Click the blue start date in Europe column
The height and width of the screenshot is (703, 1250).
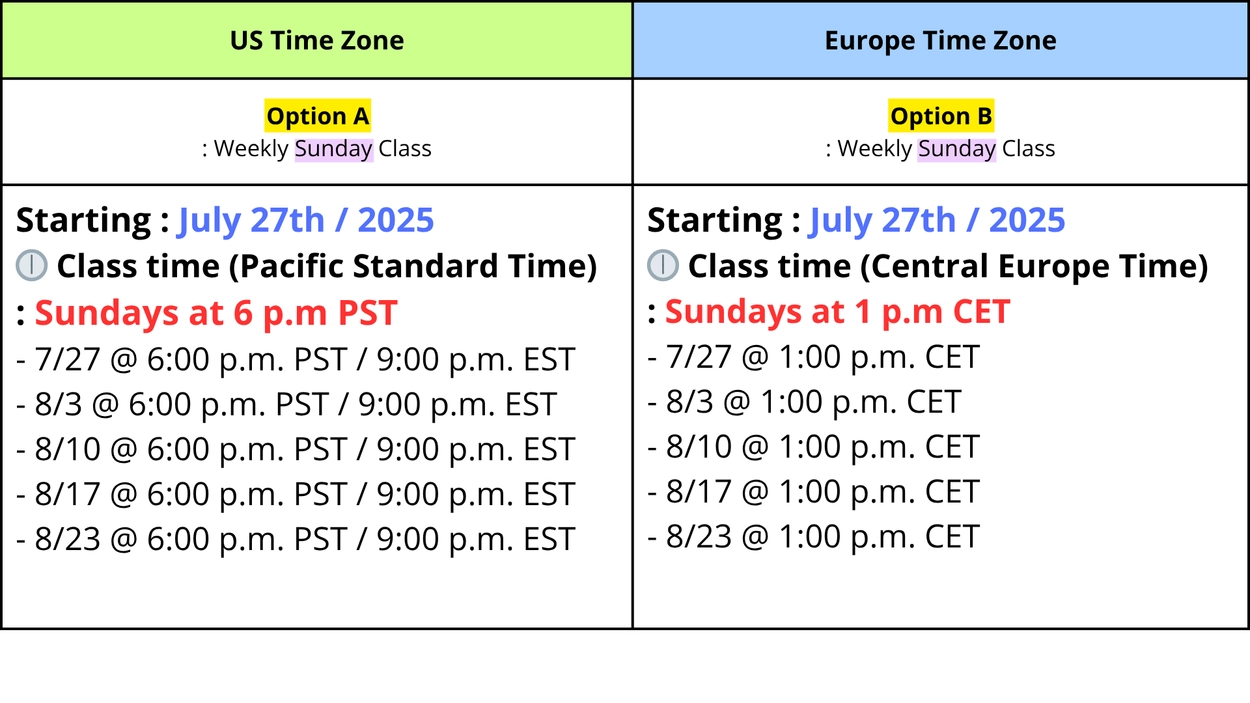[937, 220]
